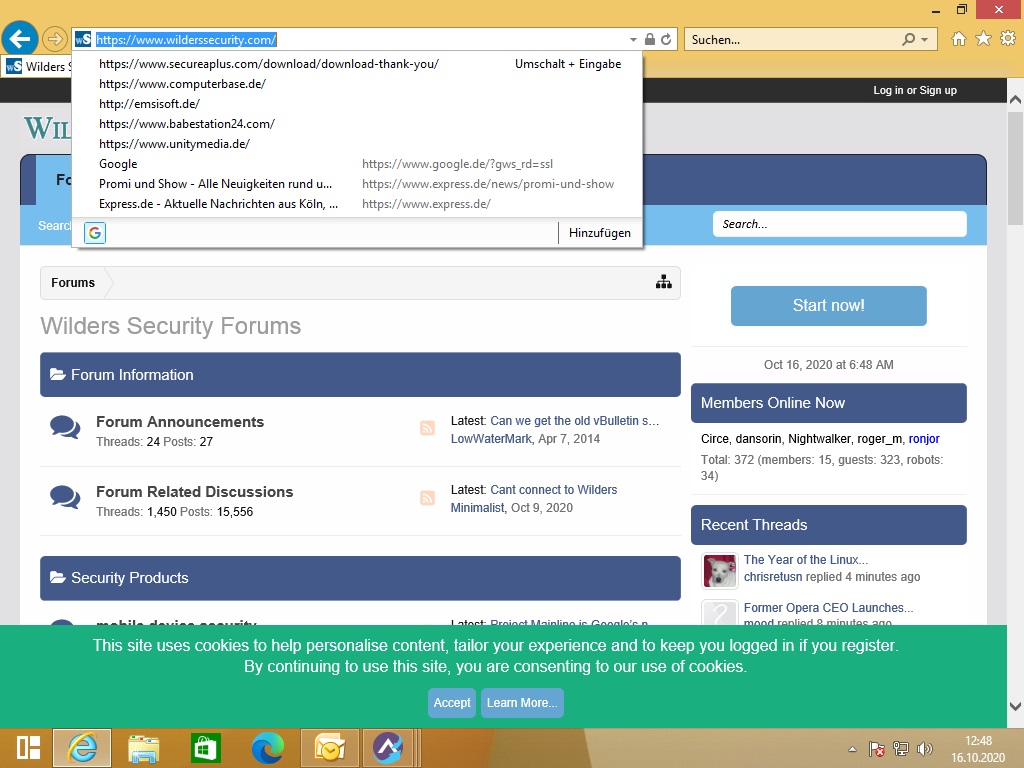This screenshot has height=768, width=1024.
Task: Click the page scroll down arrow
Action: point(1015,706)
